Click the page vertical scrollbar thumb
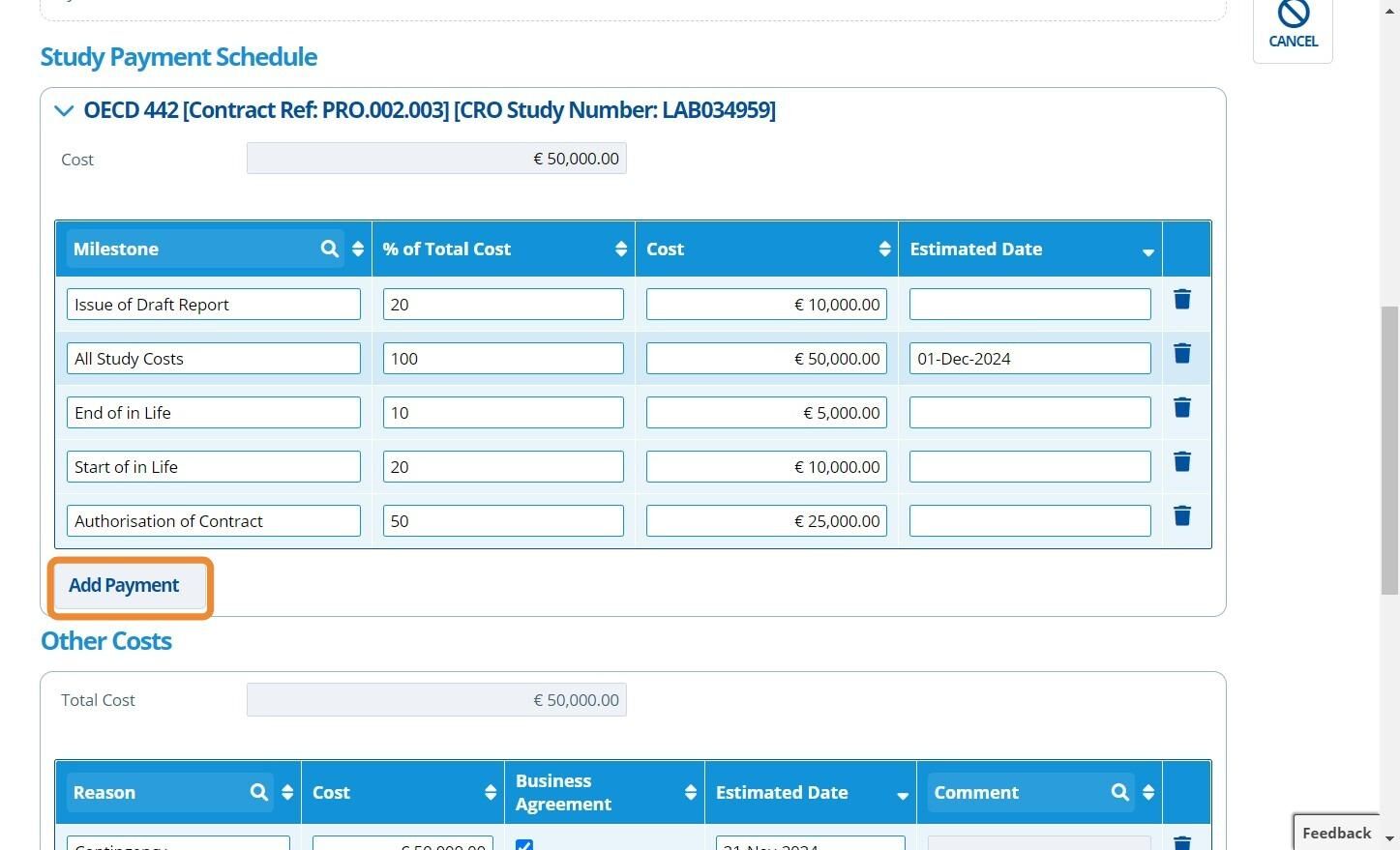The image size is (1400, 850). [x=1389, y=450]
